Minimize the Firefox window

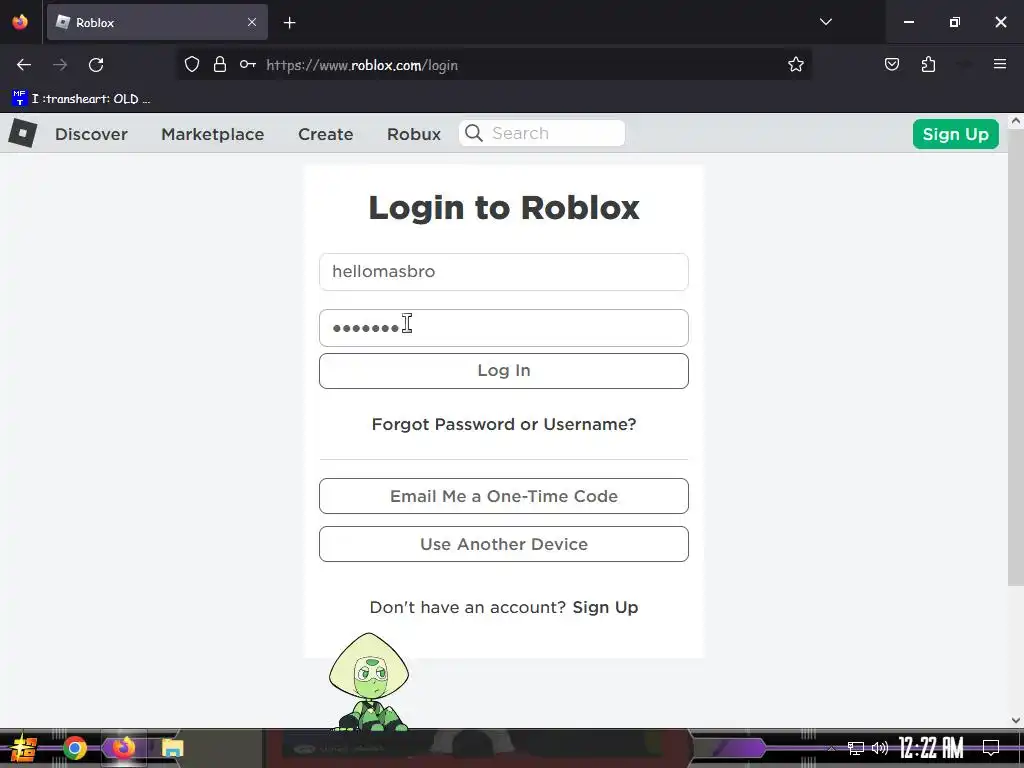[908, 22]
